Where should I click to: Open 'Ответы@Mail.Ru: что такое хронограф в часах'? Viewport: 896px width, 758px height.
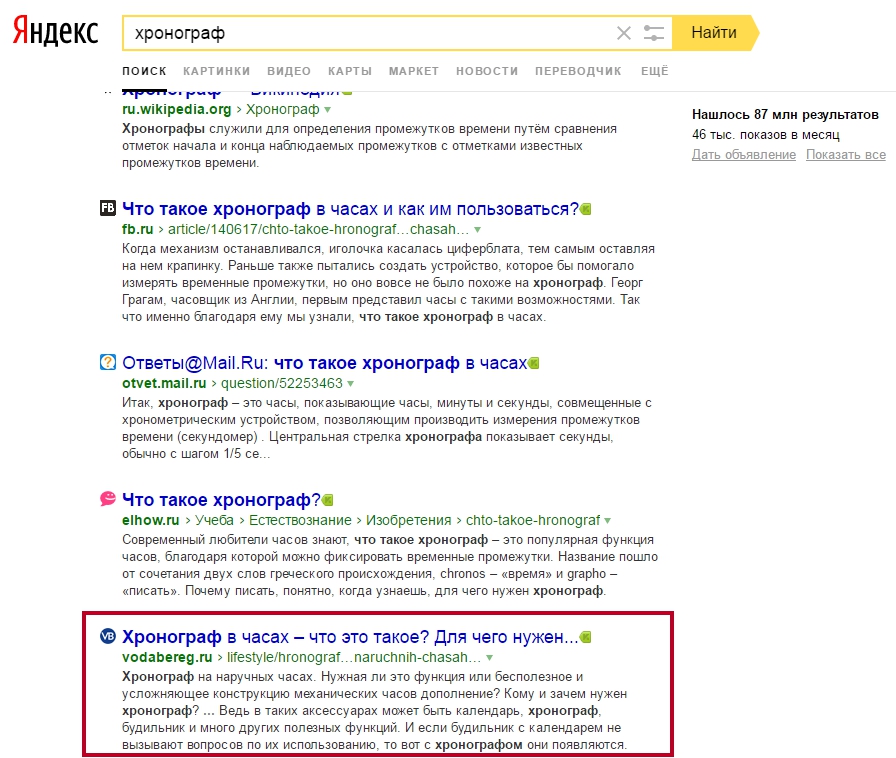point(325,364)
